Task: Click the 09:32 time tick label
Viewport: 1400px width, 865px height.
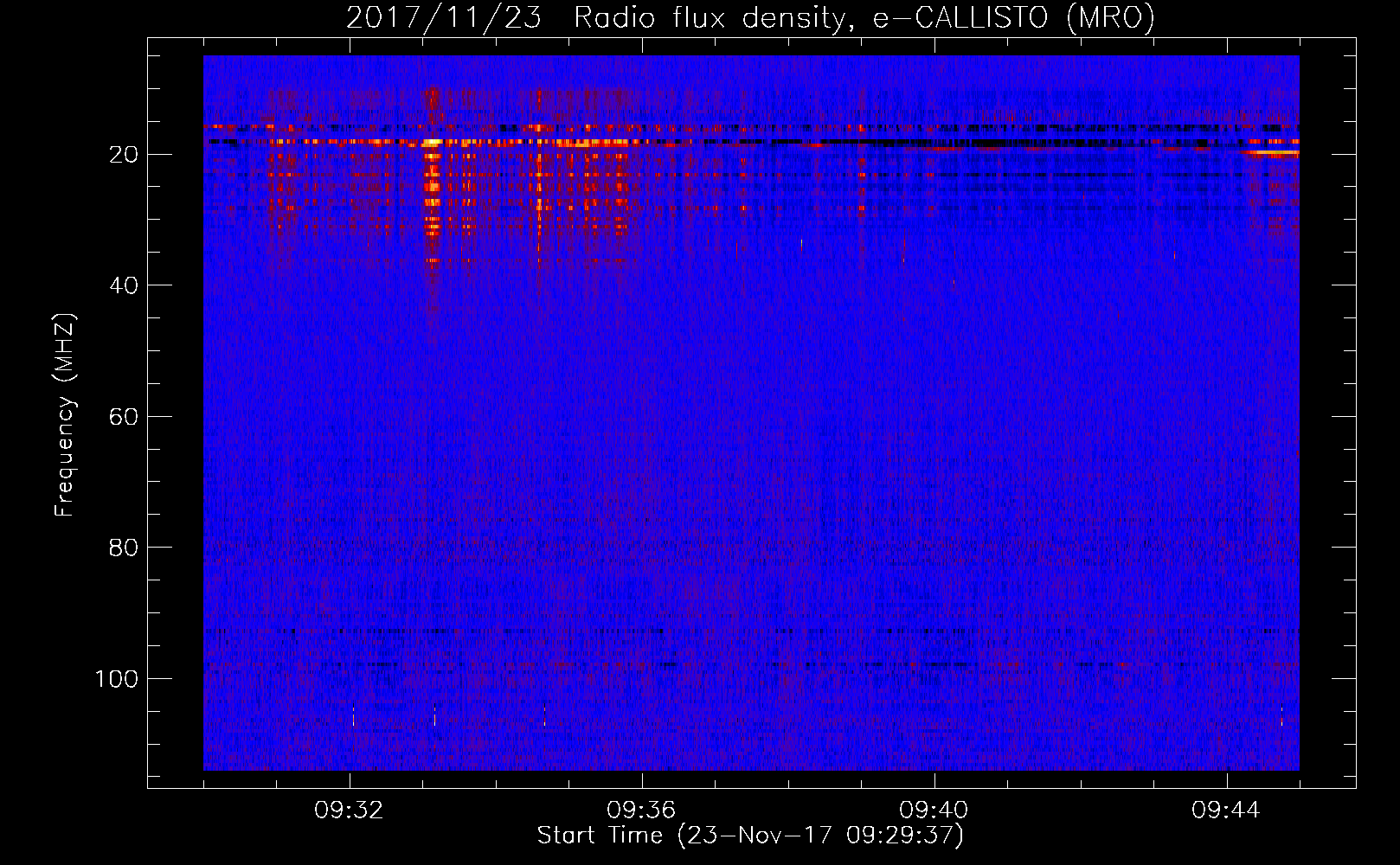Action: point(350,811)
